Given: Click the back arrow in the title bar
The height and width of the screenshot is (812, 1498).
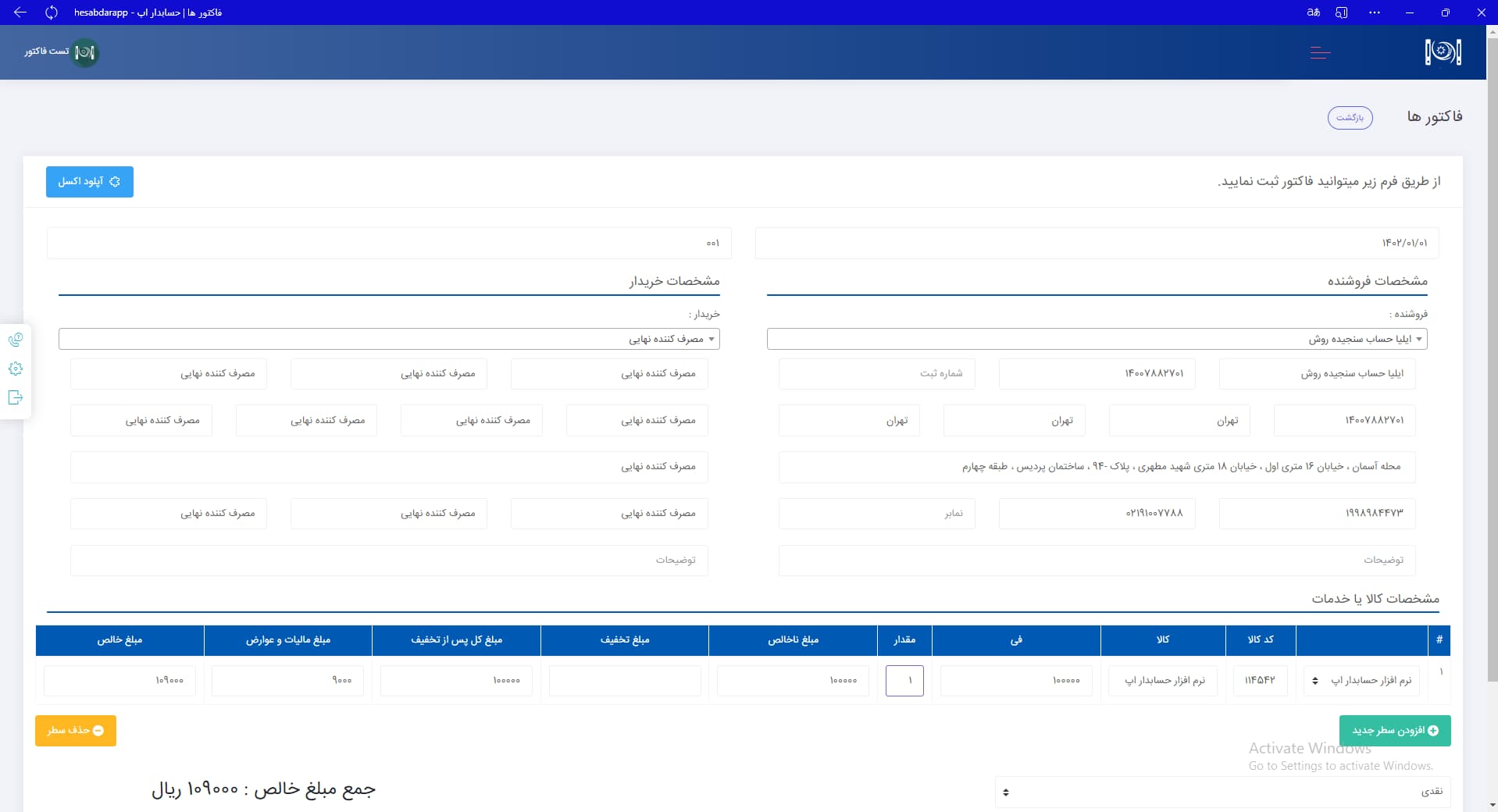Looking at the screenshot, I should (x=19, y=12).
